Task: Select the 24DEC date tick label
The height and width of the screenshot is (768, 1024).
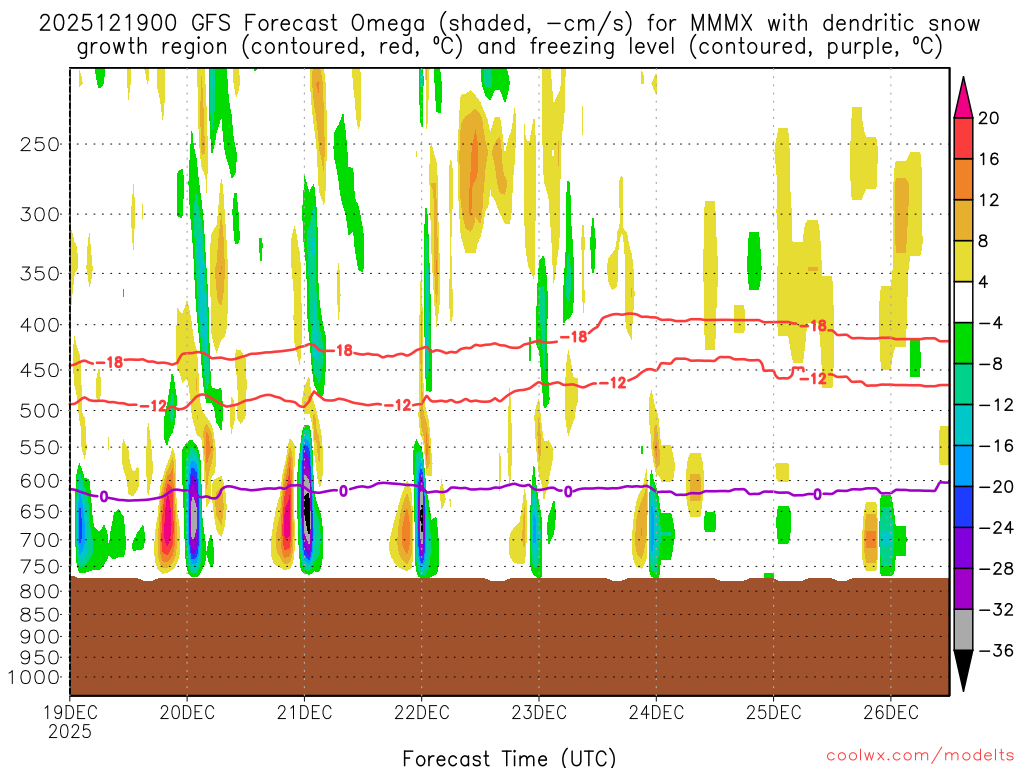Action: tap(656, 712)
